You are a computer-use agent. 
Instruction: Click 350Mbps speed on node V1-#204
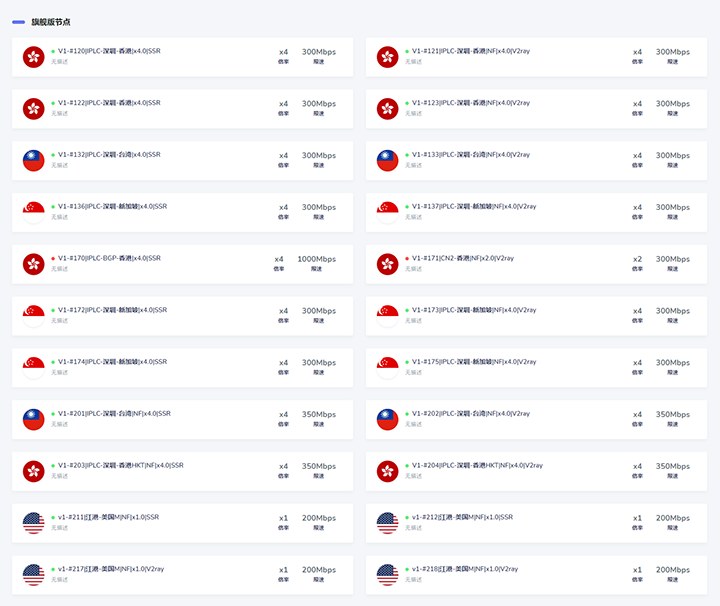[x=673, y=466]
